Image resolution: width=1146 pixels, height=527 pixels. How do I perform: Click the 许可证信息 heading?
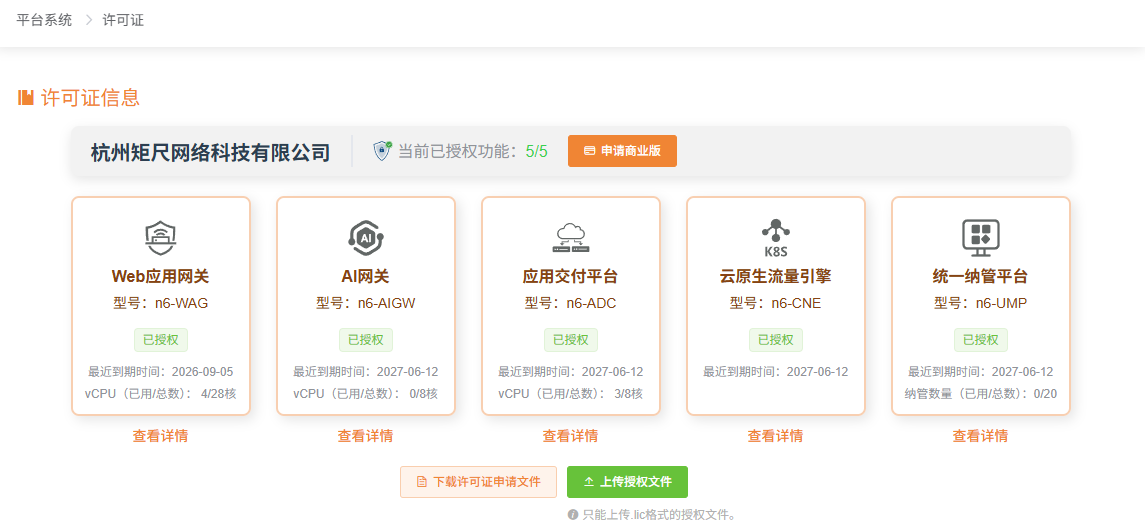pyautogui.click(x=91, y=97)
